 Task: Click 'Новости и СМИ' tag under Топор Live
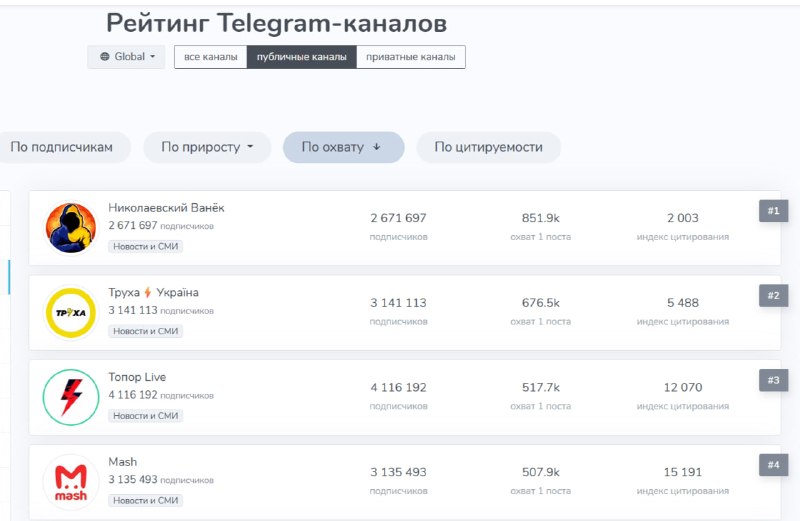point(145,416)
